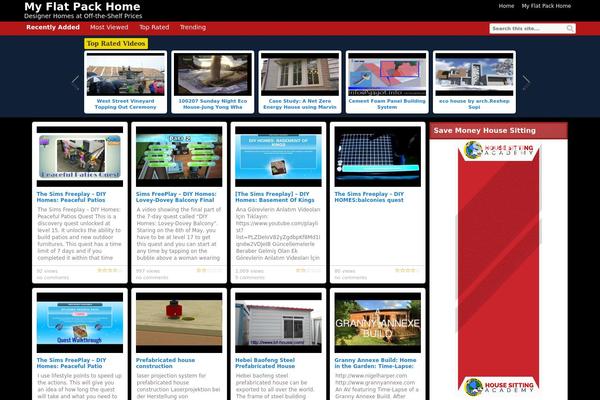This screenshot has height=400, width=600.
Task: Click West Street Vineyard Topping Out Ceremony title
Action: pyautogui.click(x=126, y=104)
